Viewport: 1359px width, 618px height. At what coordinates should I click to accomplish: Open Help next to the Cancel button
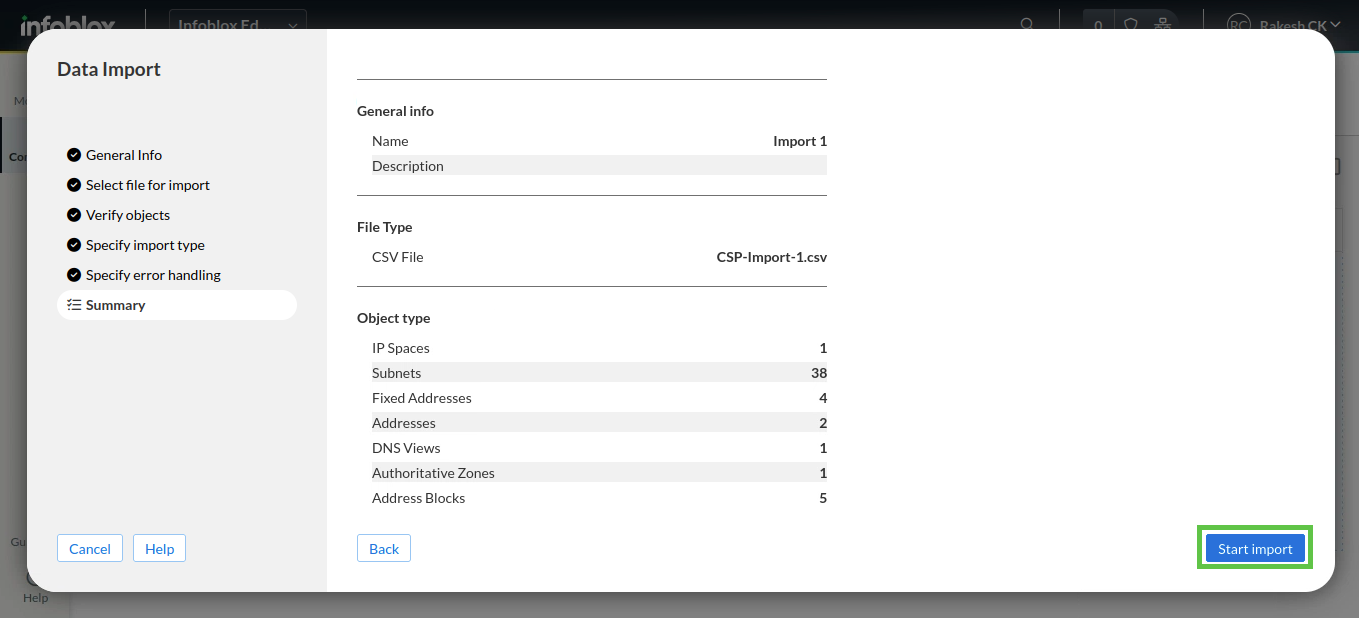click(x=159, y=548)
